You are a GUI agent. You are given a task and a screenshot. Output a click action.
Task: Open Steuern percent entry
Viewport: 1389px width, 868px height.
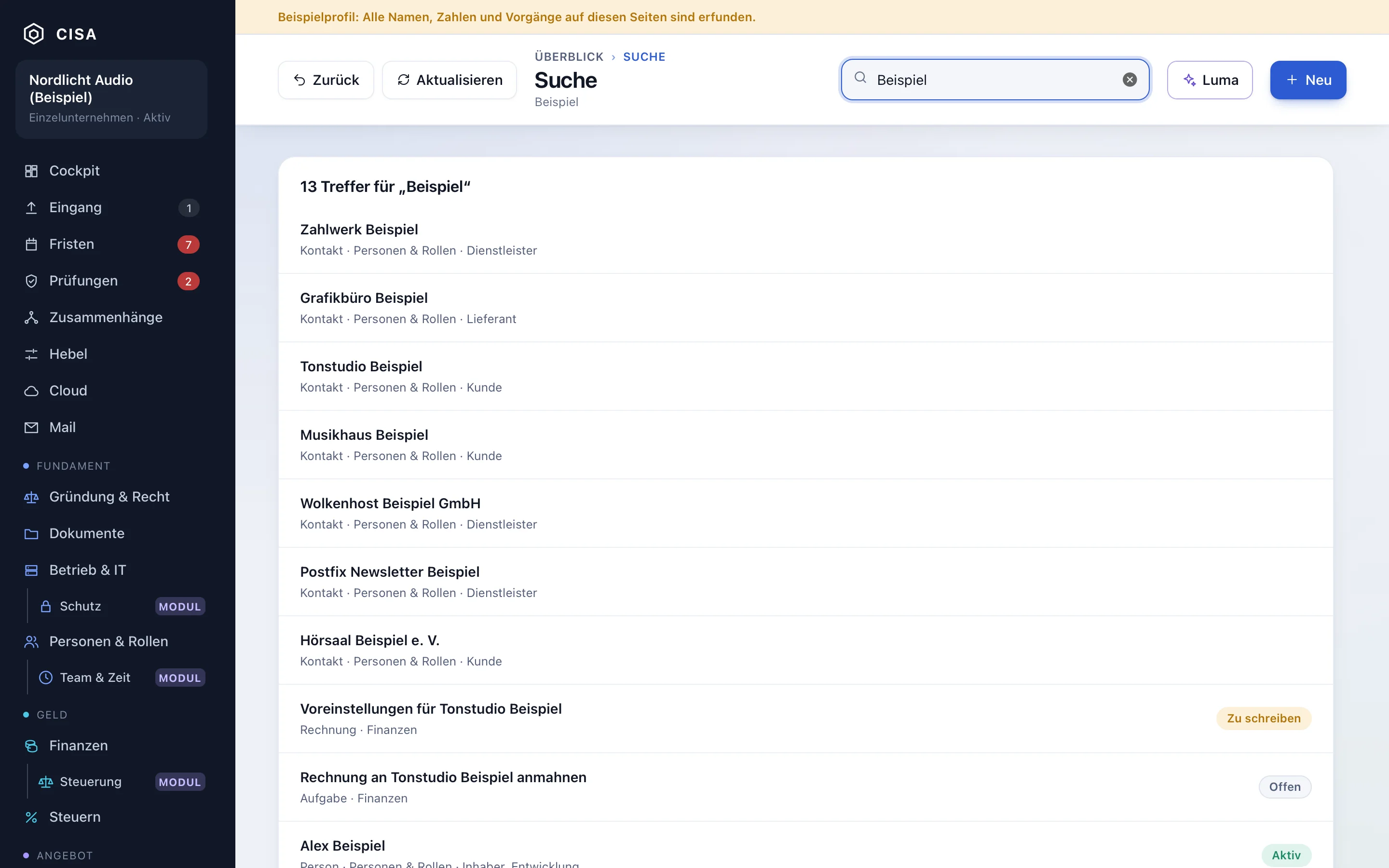coord(111,817)
